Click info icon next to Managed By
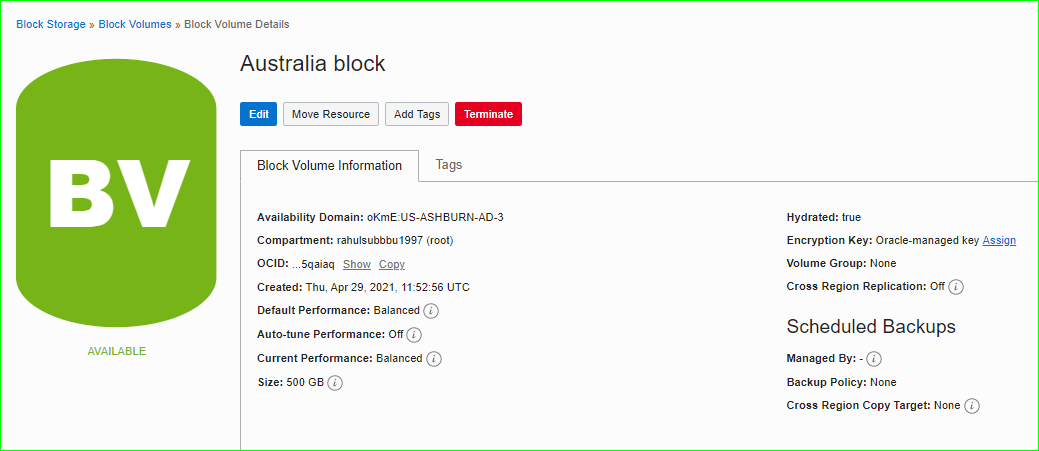 click(873, 359)
